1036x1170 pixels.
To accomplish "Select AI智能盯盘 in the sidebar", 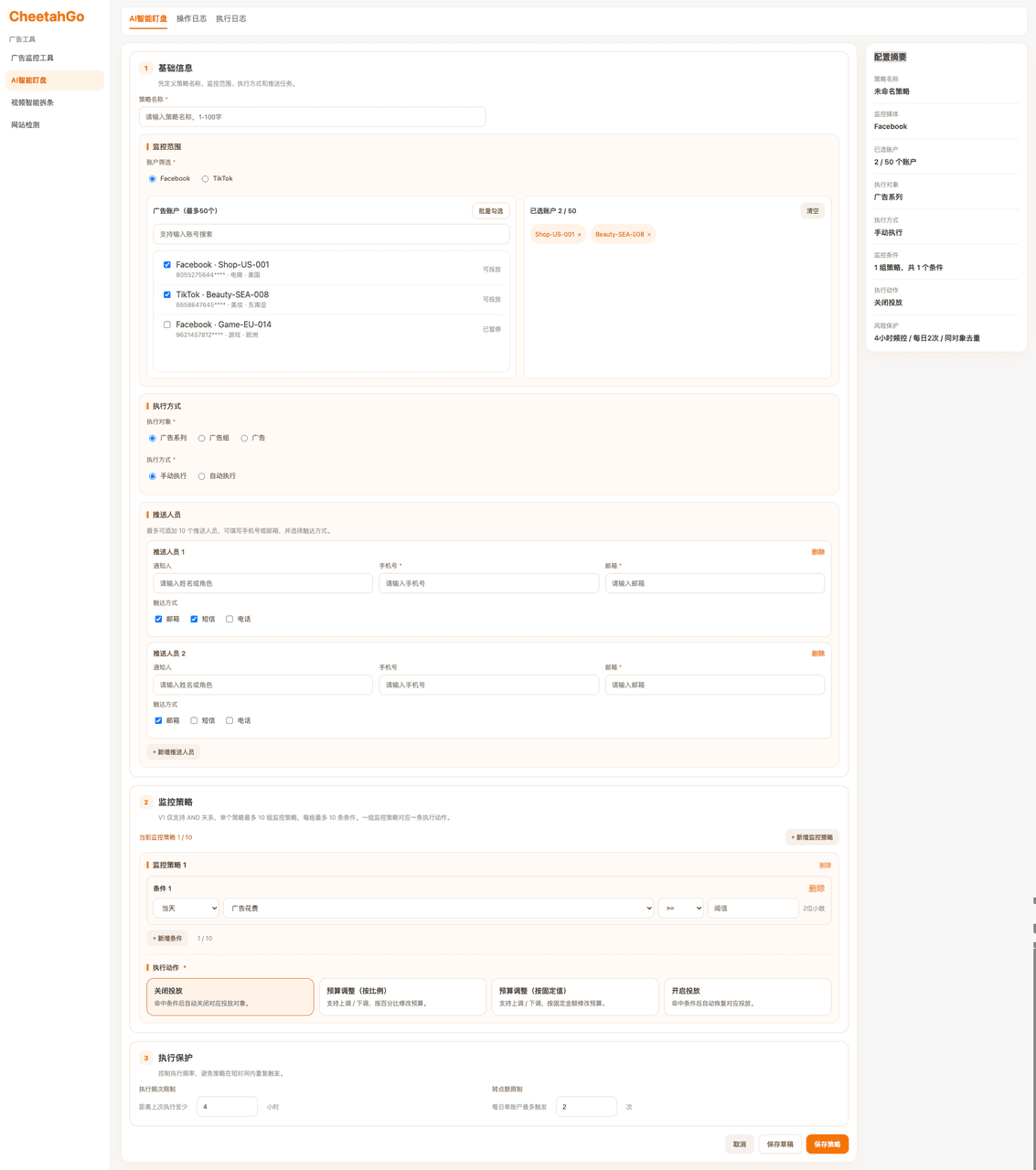I will tap(55, 80).
